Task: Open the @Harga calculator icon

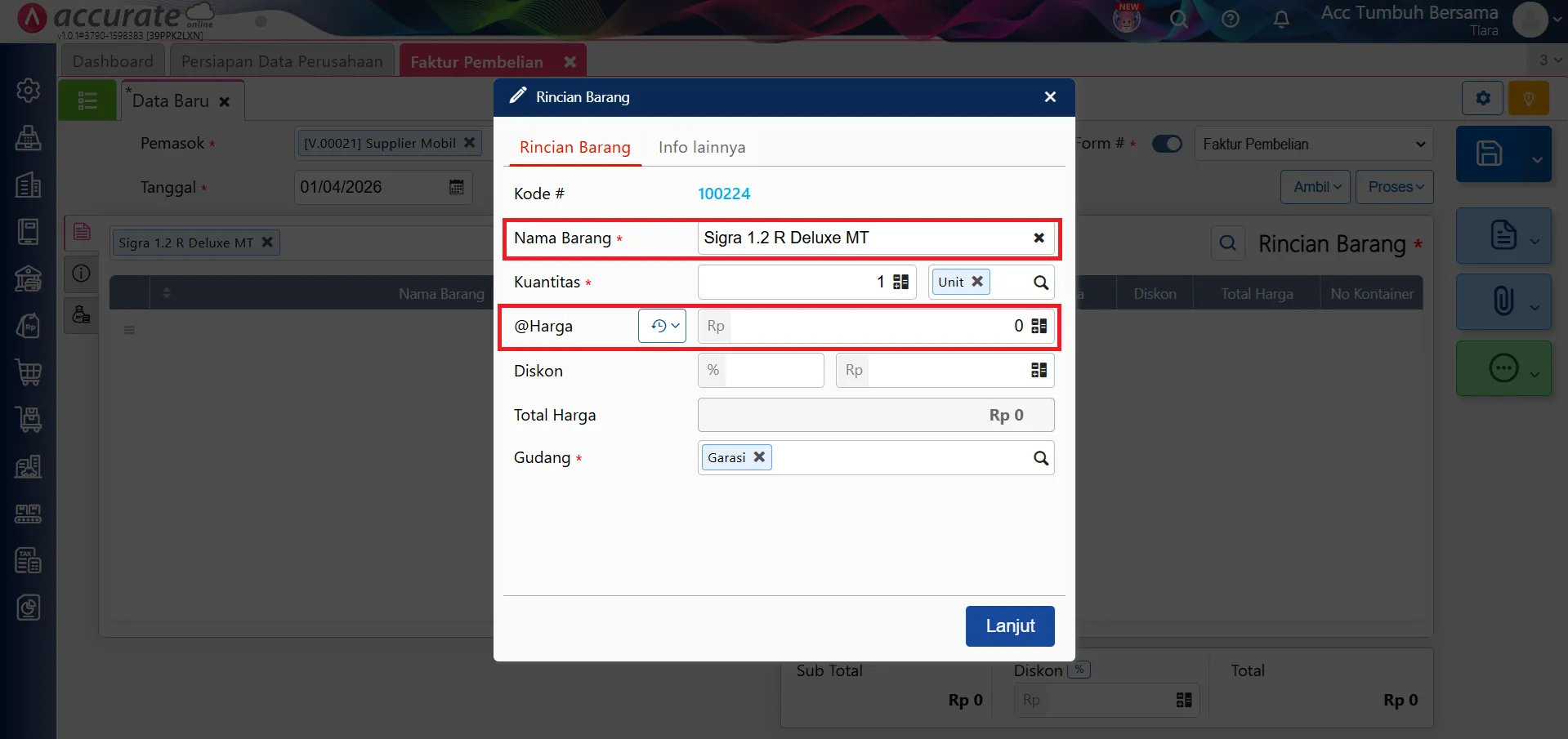Action: tap(1039, 326)
